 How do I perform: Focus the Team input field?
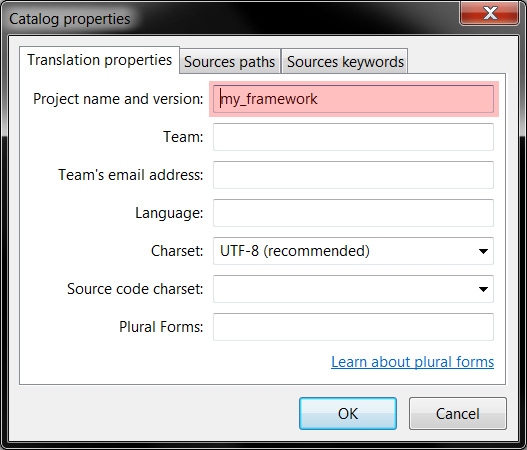click(353, 137)
